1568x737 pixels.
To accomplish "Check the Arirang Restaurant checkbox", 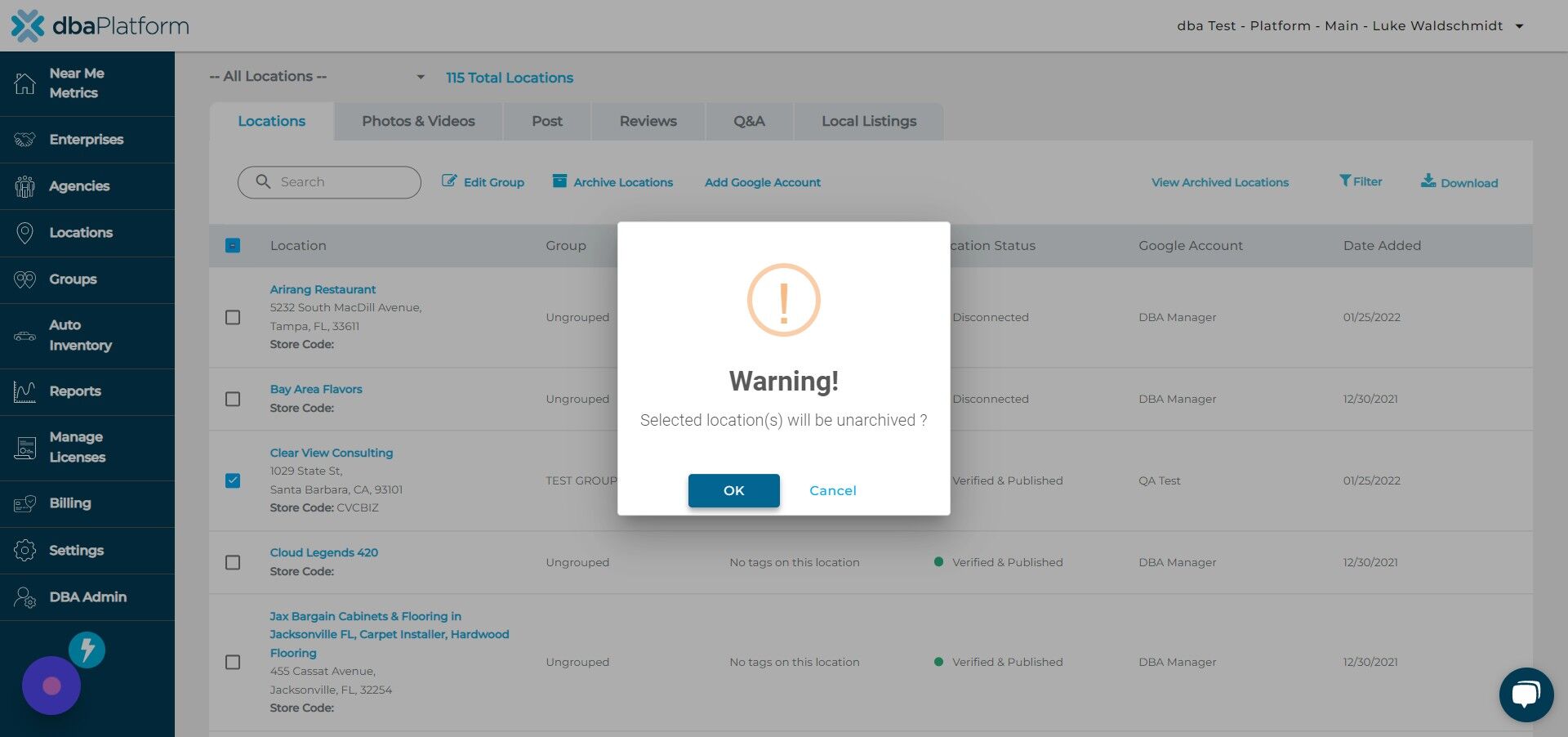I will [x=233, y=317].
